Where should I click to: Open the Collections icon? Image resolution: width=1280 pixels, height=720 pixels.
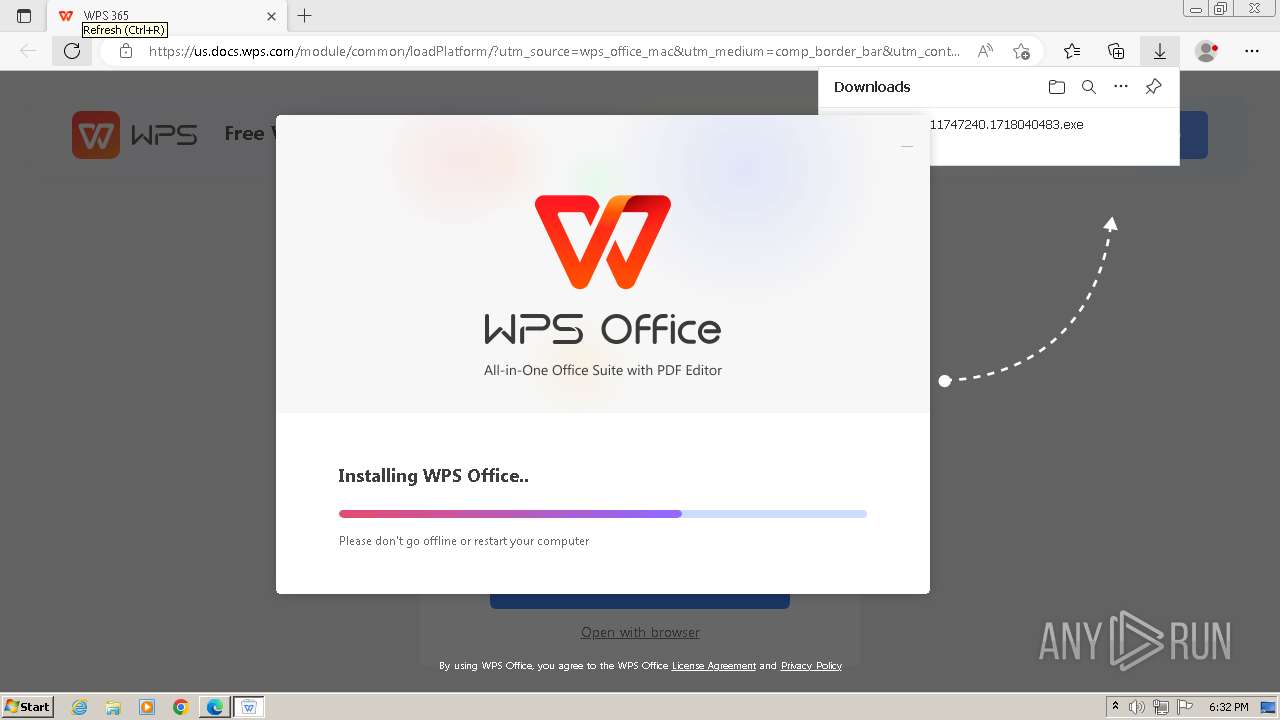[x=1116, y=51]
